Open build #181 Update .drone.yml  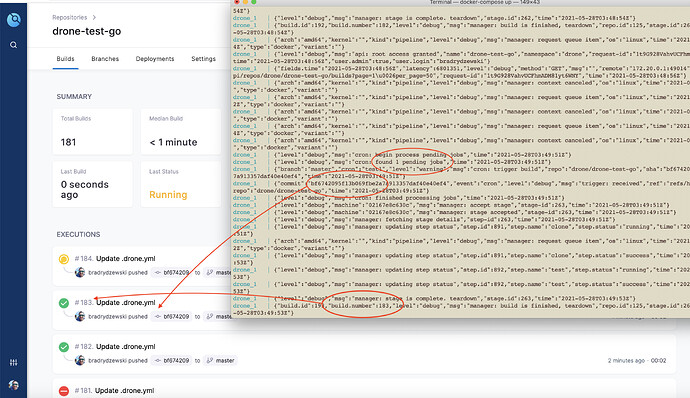(x=125, y=391)
